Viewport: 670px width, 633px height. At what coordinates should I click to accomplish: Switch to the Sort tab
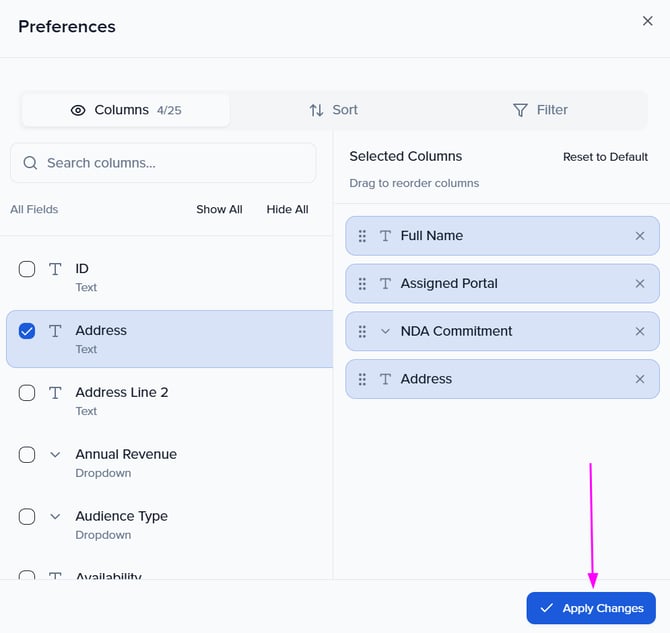[x=333, y=110]
